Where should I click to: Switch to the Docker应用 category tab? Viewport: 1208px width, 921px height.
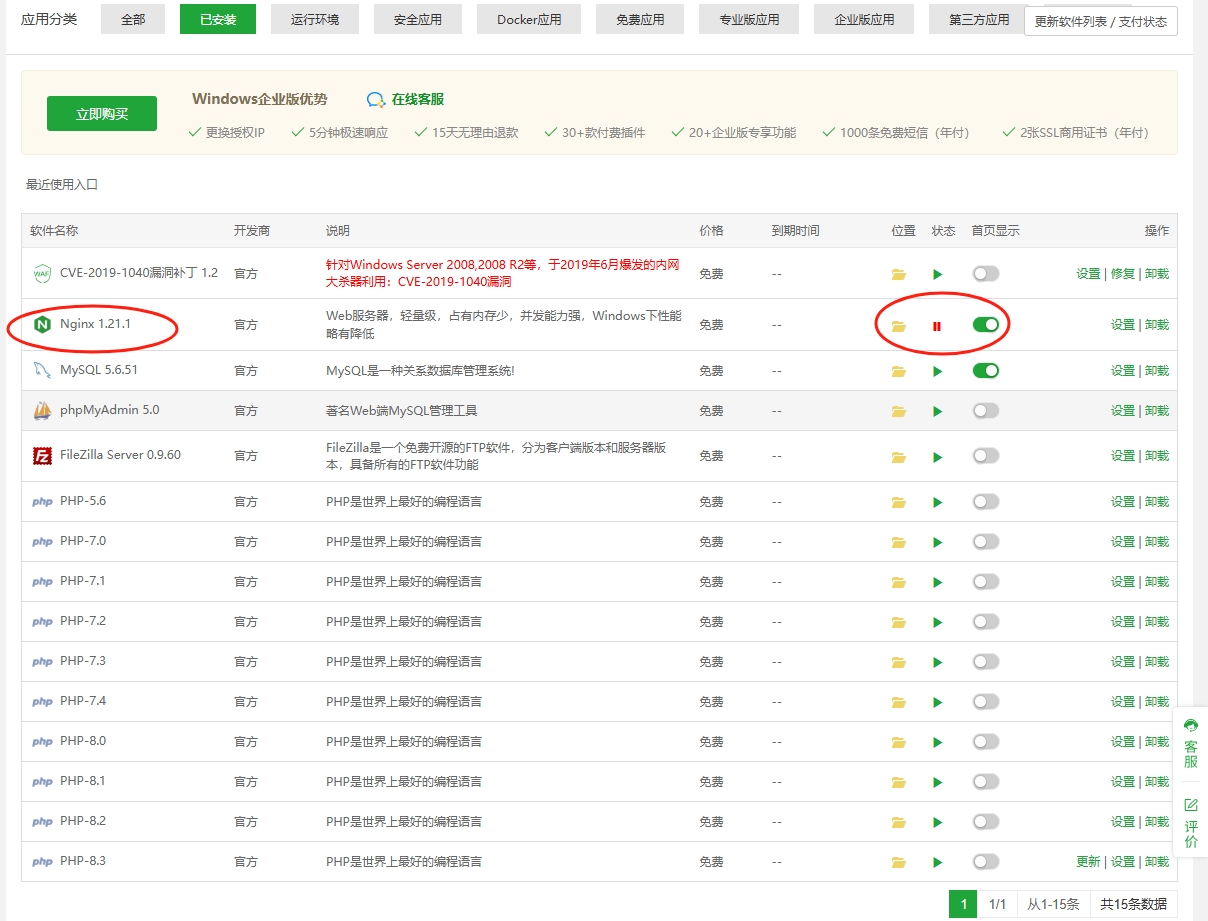coord(529,19)
